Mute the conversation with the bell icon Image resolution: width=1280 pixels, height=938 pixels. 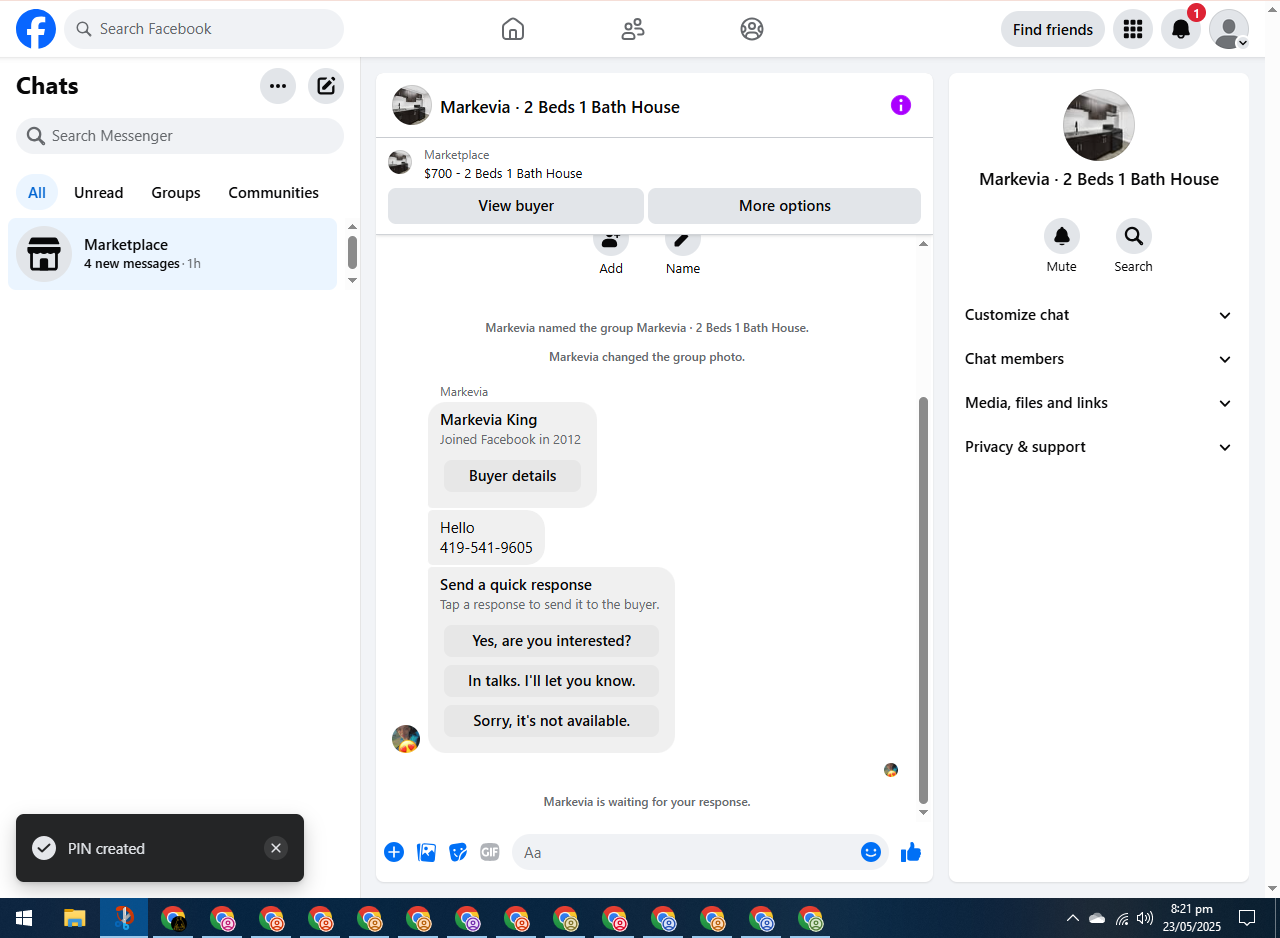(1062, 236)
